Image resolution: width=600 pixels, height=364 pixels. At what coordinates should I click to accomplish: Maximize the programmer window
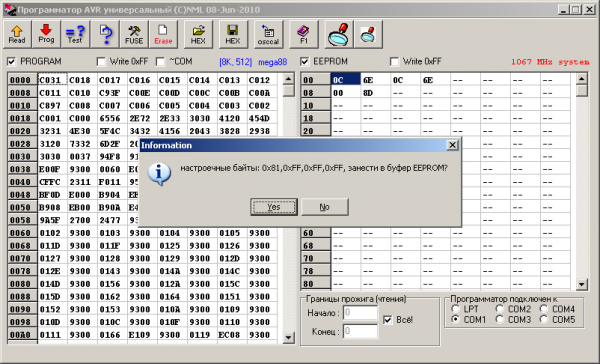pyautogui.click(x=576, y=10)
